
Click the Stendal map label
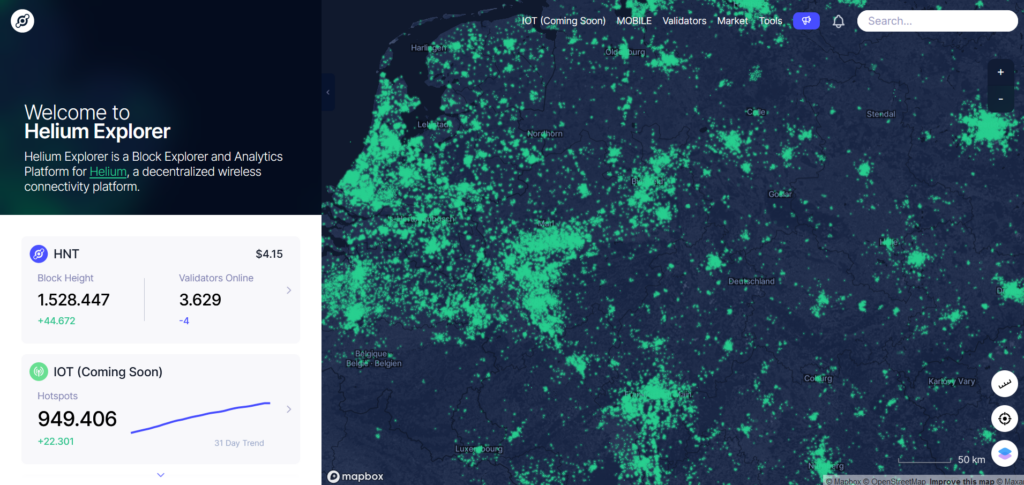point(881,114)
